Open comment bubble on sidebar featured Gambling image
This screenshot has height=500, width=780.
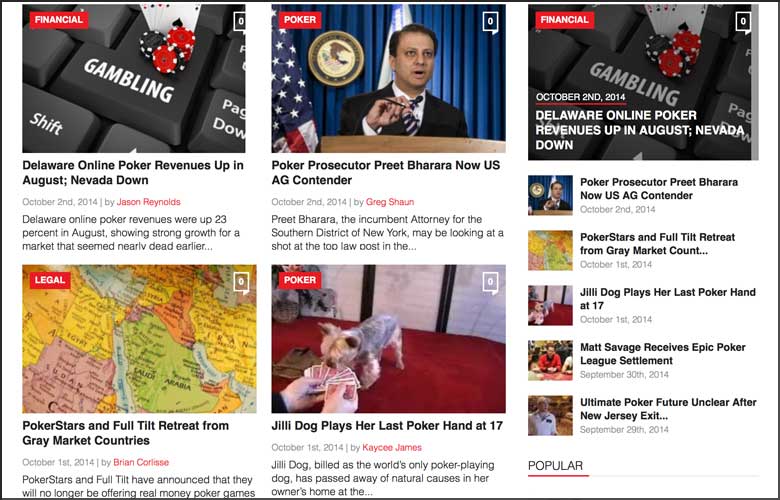click(743, 22)
